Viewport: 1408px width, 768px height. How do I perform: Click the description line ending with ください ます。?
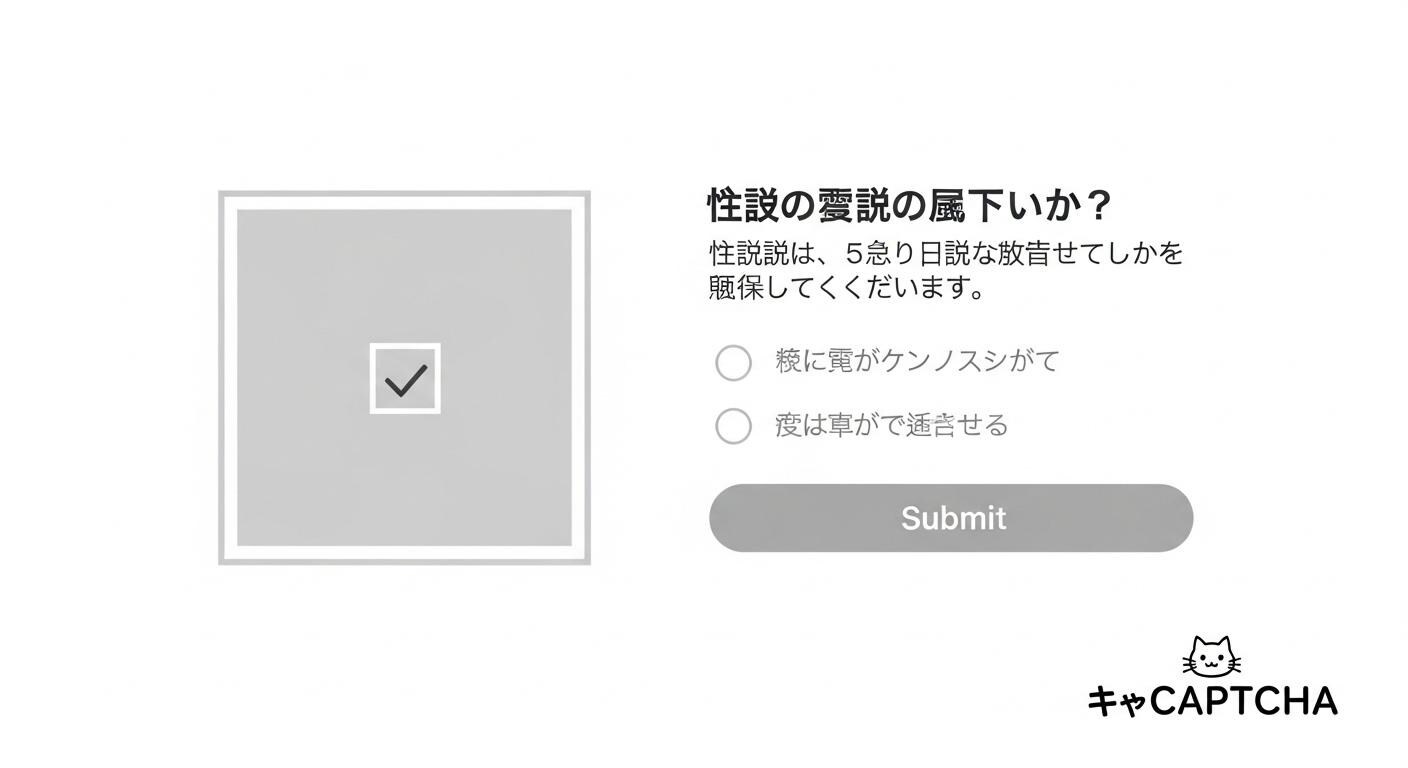tap(846, 288)
